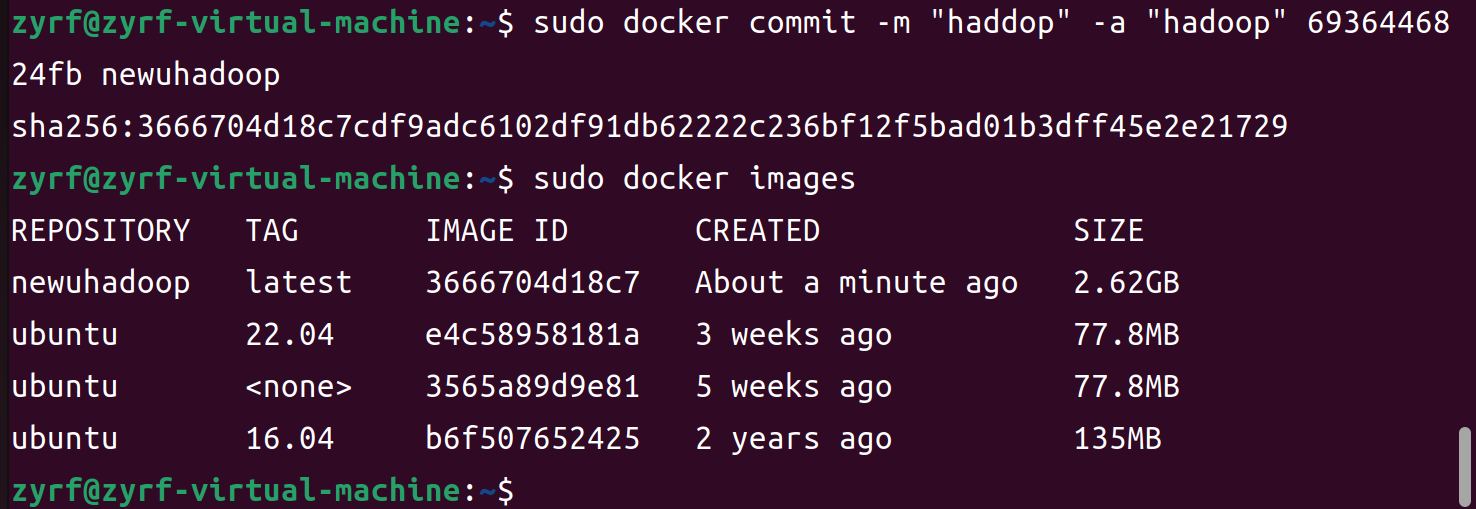Click the newuhadoop repository name in table
This screenshot has height=509, width=1476.
(x=100, y=283)
